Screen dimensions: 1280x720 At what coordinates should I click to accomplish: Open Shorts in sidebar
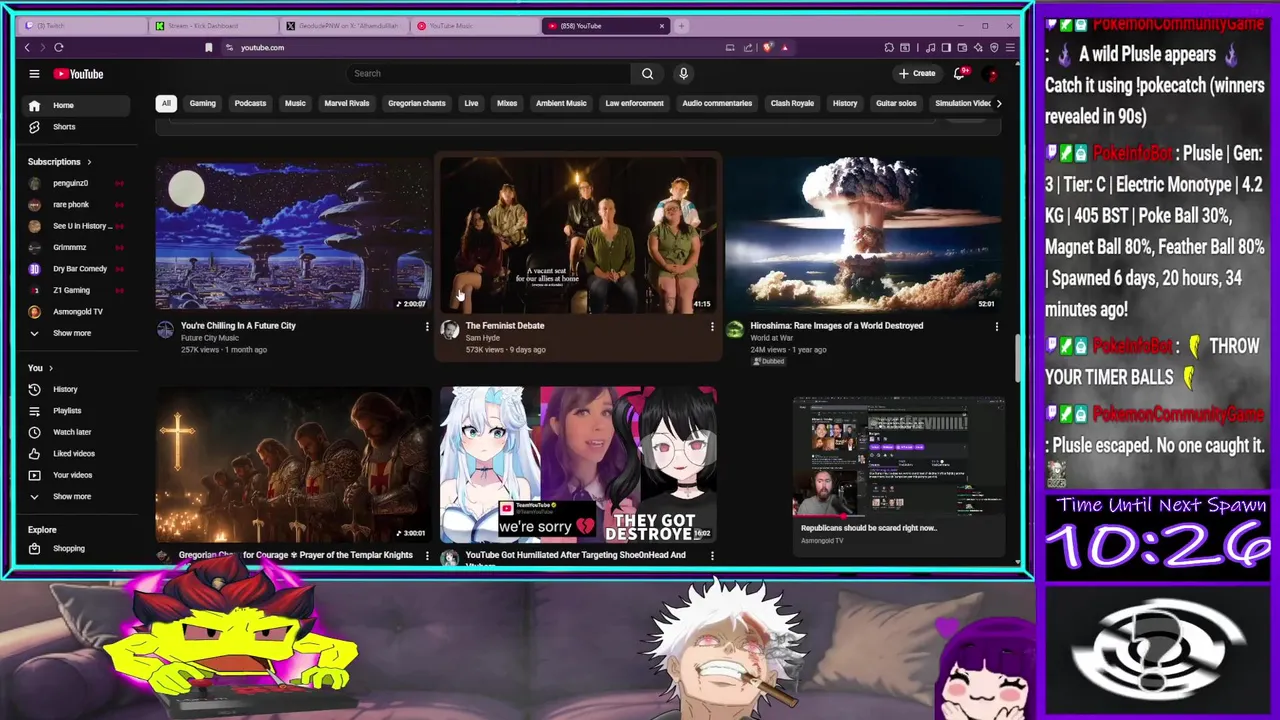click(x=76, y=127)
